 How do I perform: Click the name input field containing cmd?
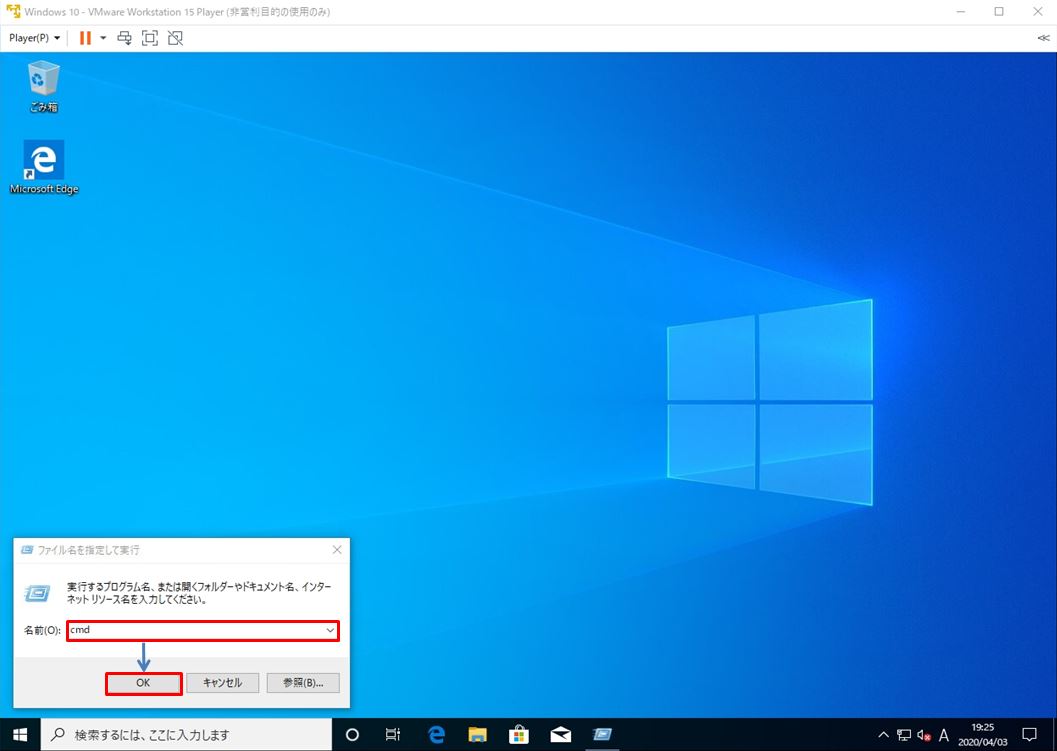(202, 630)
